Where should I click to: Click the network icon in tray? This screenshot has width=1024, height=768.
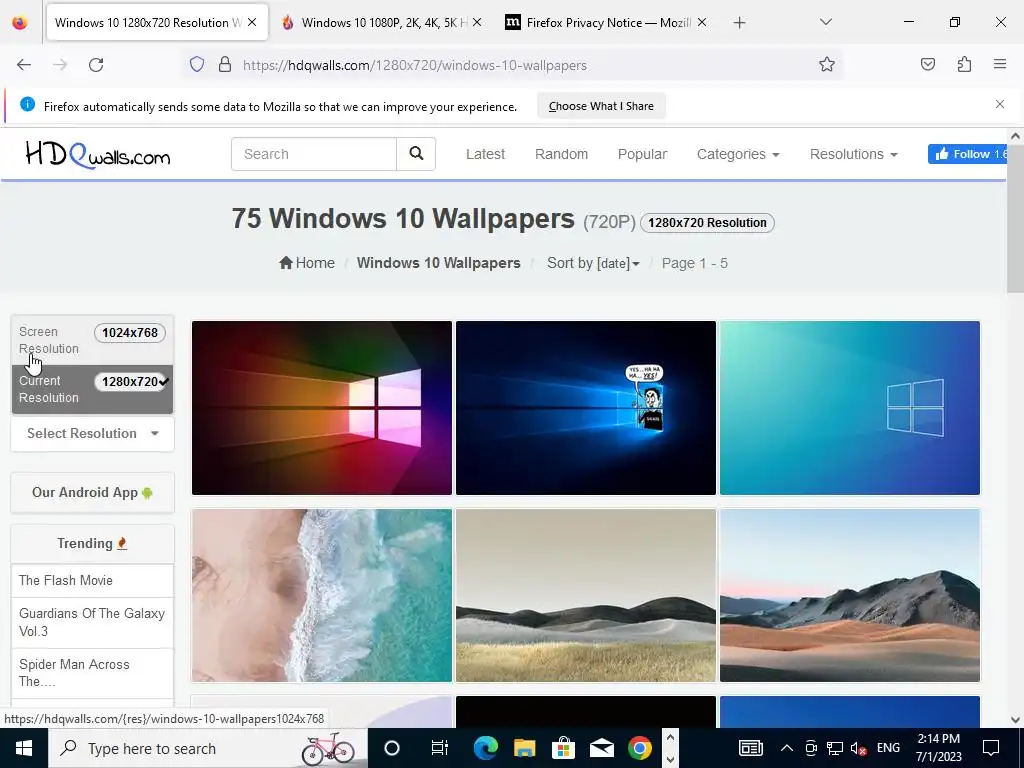tap(835, 748)
